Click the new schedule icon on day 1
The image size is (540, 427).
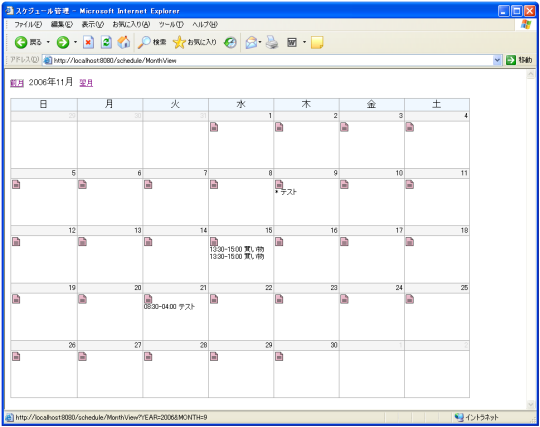click(214, 127)
